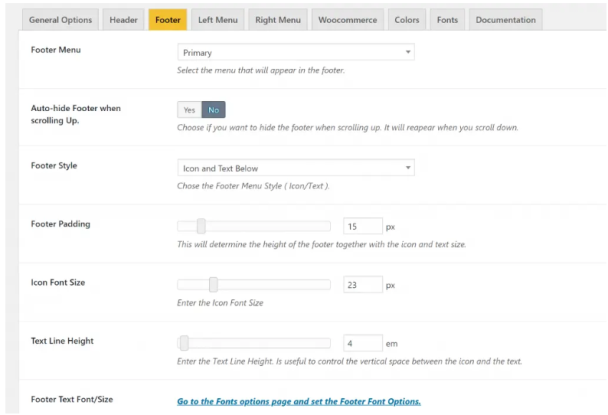Expand the Footer Menu dropdown
The image size is (608, 415).
295,53
